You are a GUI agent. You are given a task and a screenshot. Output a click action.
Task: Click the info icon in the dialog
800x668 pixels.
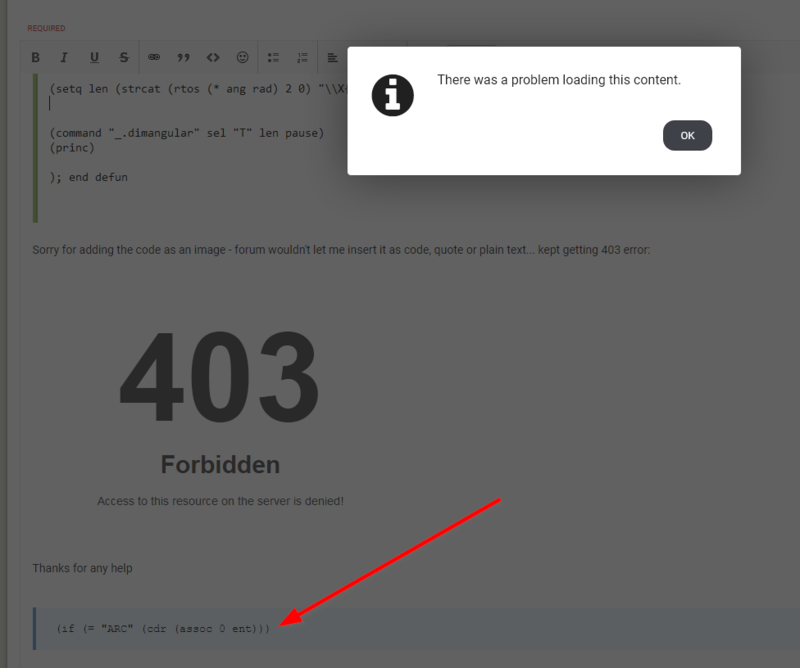click(x=392, y=95)
